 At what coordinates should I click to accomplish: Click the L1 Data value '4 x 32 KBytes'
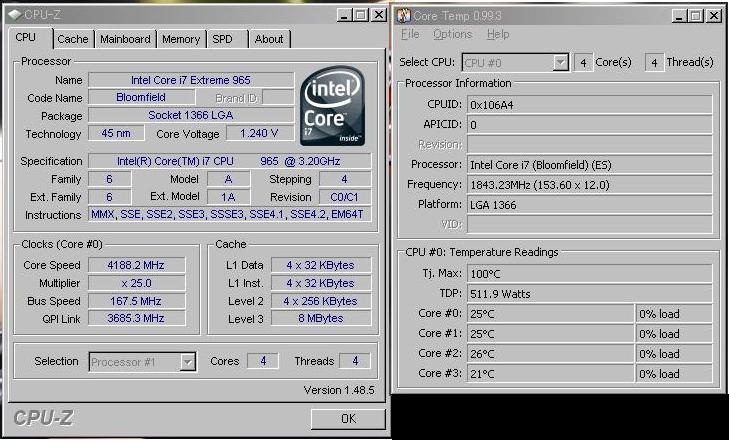click(321, 265)
